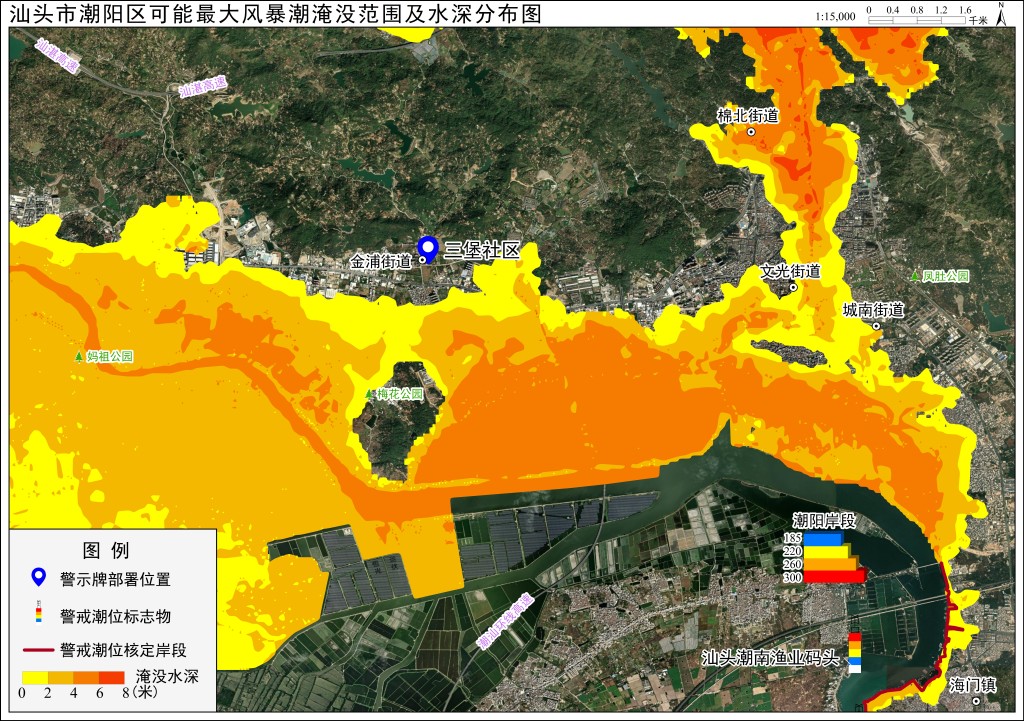Select the legend text 警示牌部署位置
The image size is (1024, 721).
115,579
